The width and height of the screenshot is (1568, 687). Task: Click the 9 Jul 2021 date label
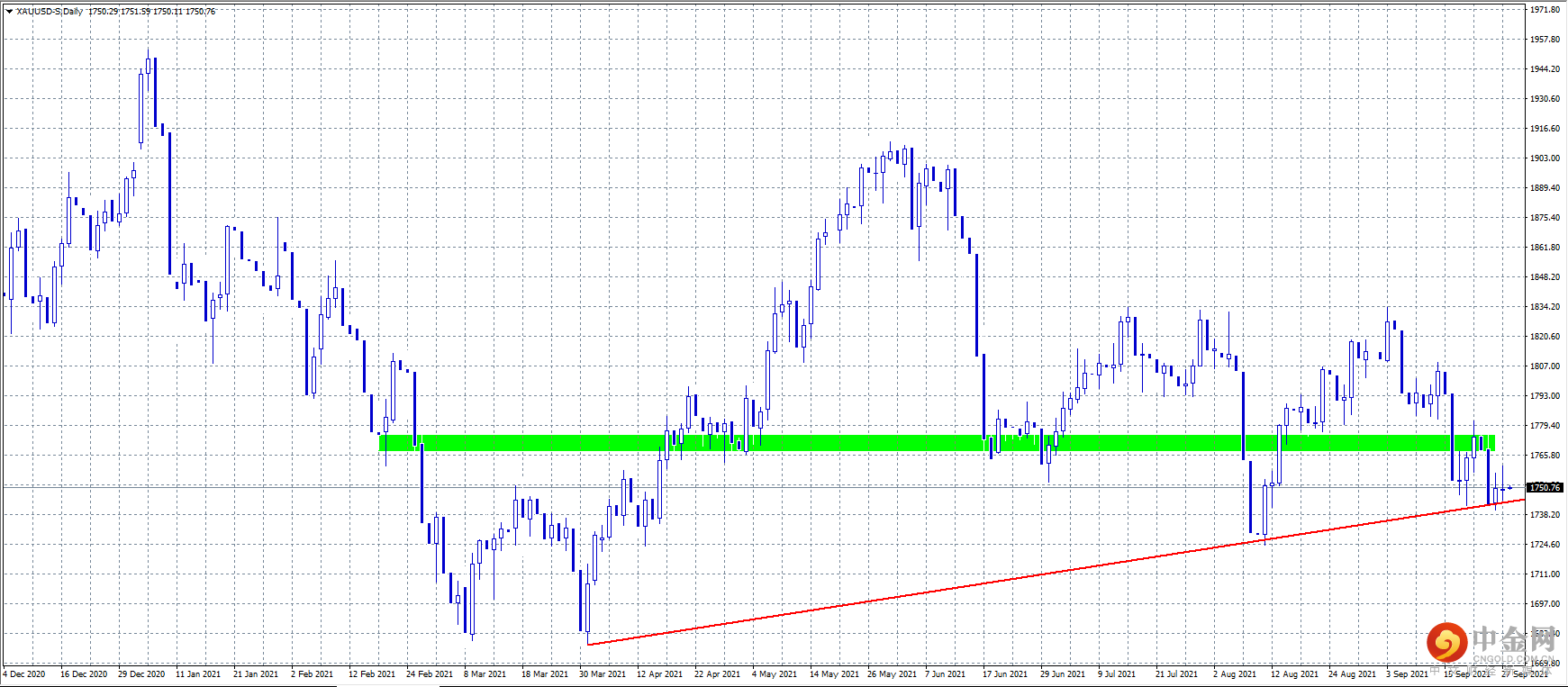(x=1118, y=673)
